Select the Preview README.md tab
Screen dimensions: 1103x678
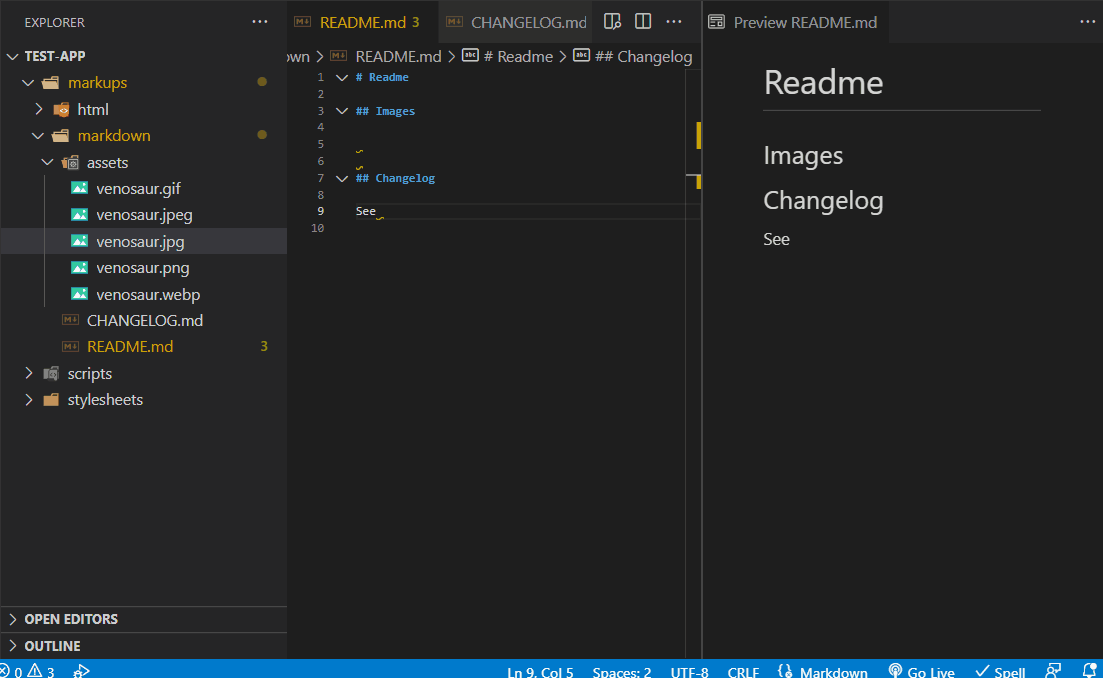(x=795, y=21)
